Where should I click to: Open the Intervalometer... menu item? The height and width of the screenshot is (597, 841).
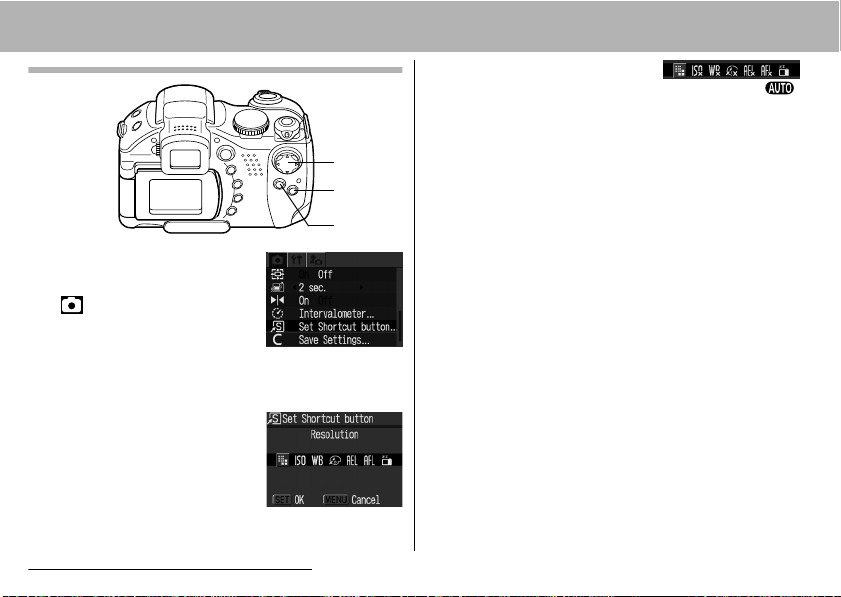[336, 314]
